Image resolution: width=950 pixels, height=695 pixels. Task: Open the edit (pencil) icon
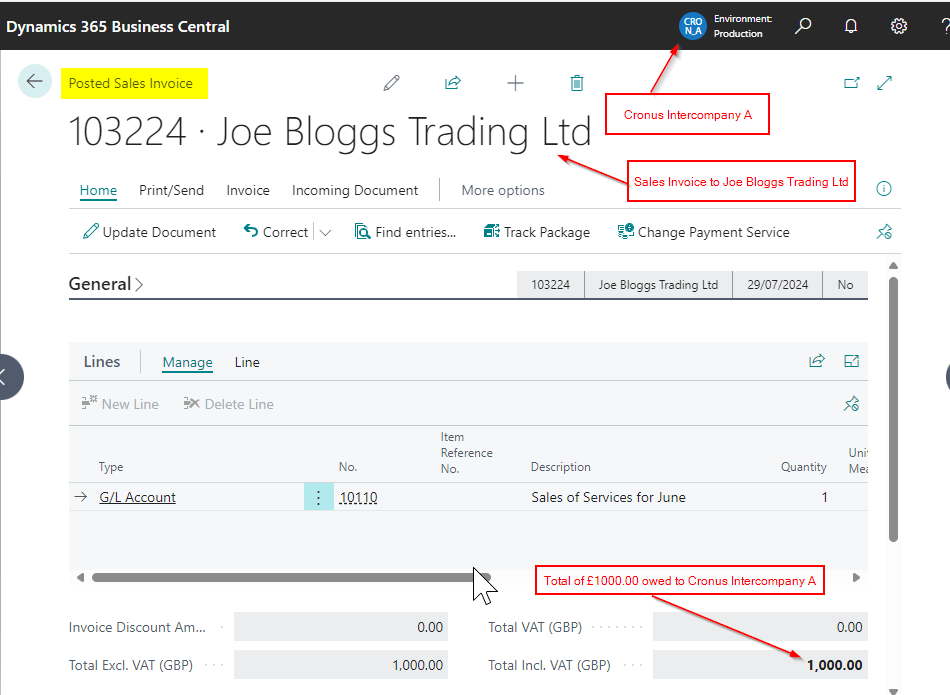391,83
